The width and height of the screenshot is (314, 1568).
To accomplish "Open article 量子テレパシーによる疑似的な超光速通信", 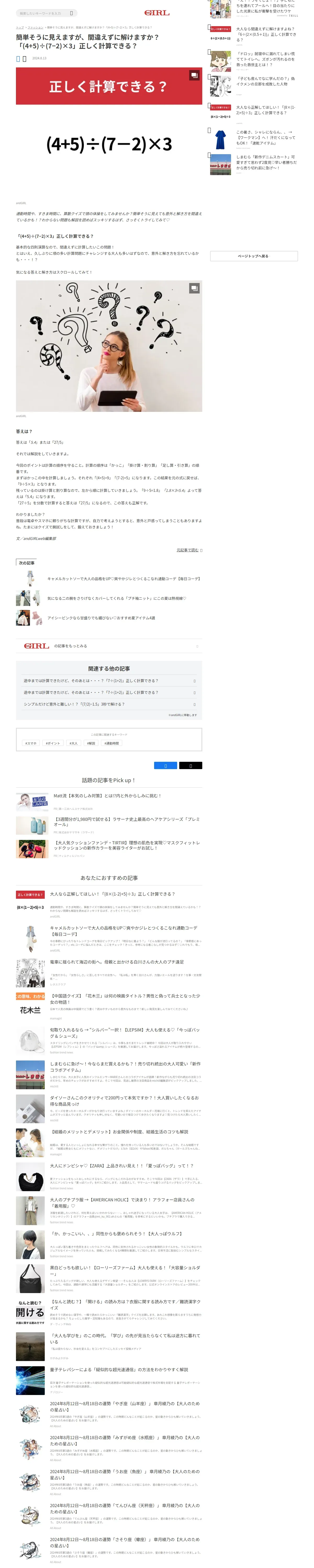I will point(119,1370).
